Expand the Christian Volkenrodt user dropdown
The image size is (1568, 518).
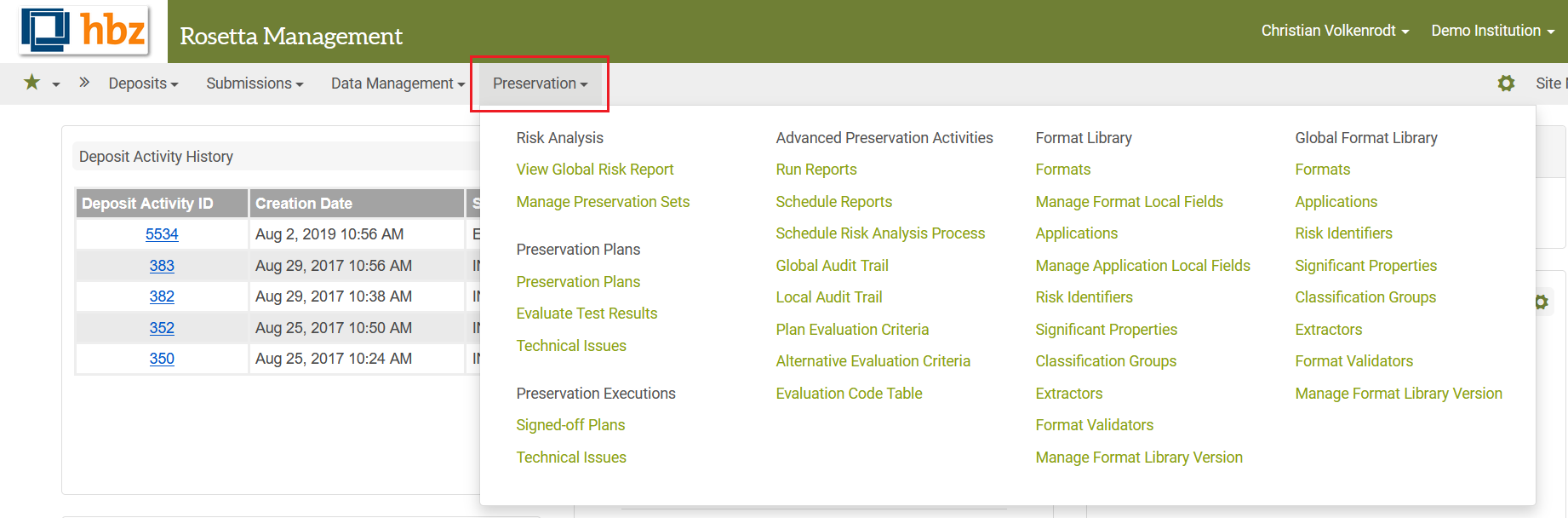tap(1334, 31)
